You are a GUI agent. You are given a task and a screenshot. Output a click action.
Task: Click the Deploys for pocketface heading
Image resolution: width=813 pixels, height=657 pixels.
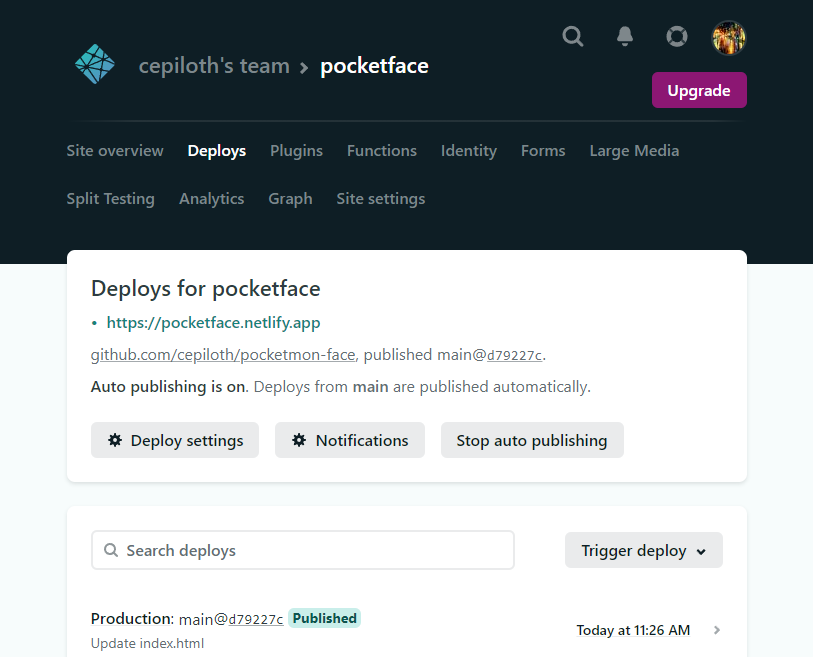click(x=206, y=289)
